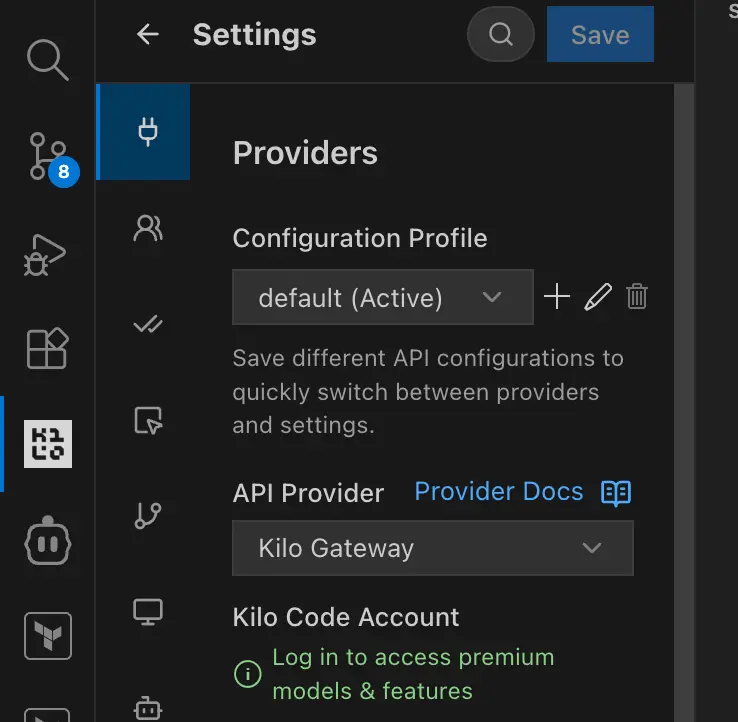Add a new configuration profile
Screen dimensions: 738x722
557,297
